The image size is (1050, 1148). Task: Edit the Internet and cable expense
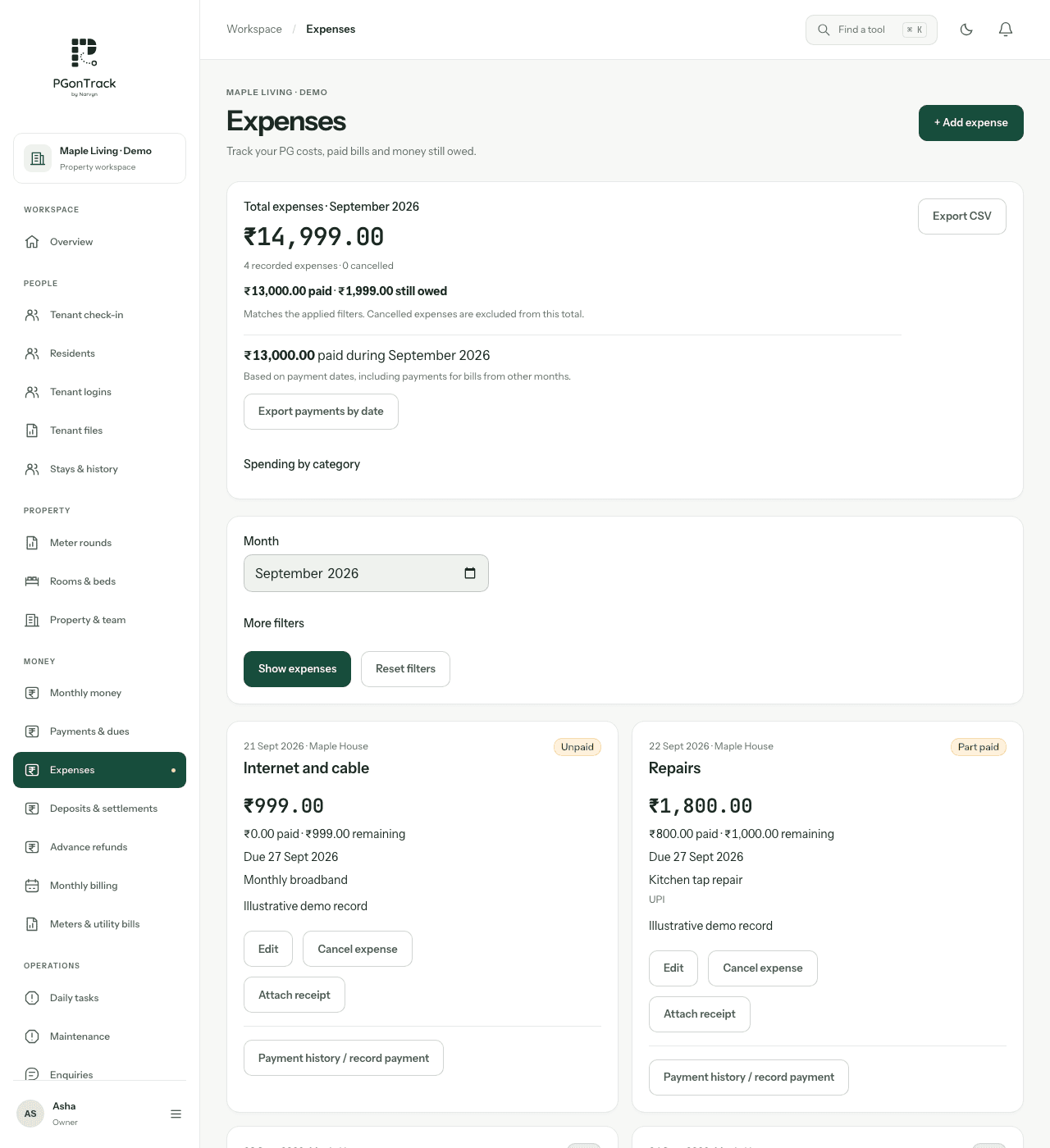(268, 949)
